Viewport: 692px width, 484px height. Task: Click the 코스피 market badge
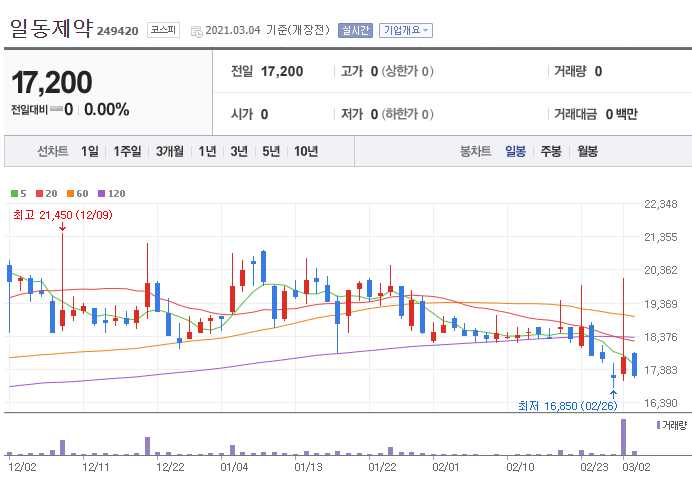coord(163,30)
